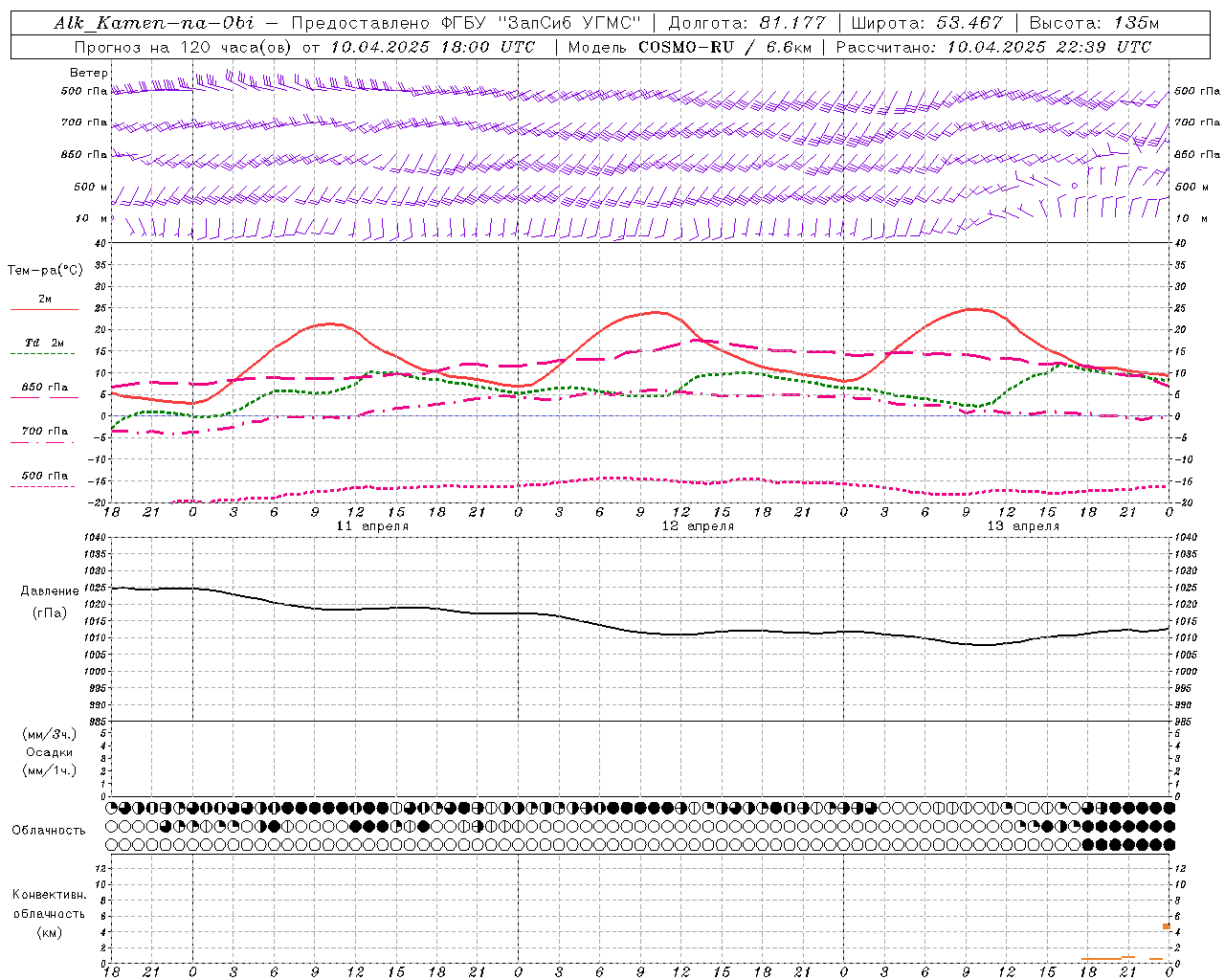Click the Высота: 135м value
Viewport: 1225px width, 980px height.
(1093, 23)
